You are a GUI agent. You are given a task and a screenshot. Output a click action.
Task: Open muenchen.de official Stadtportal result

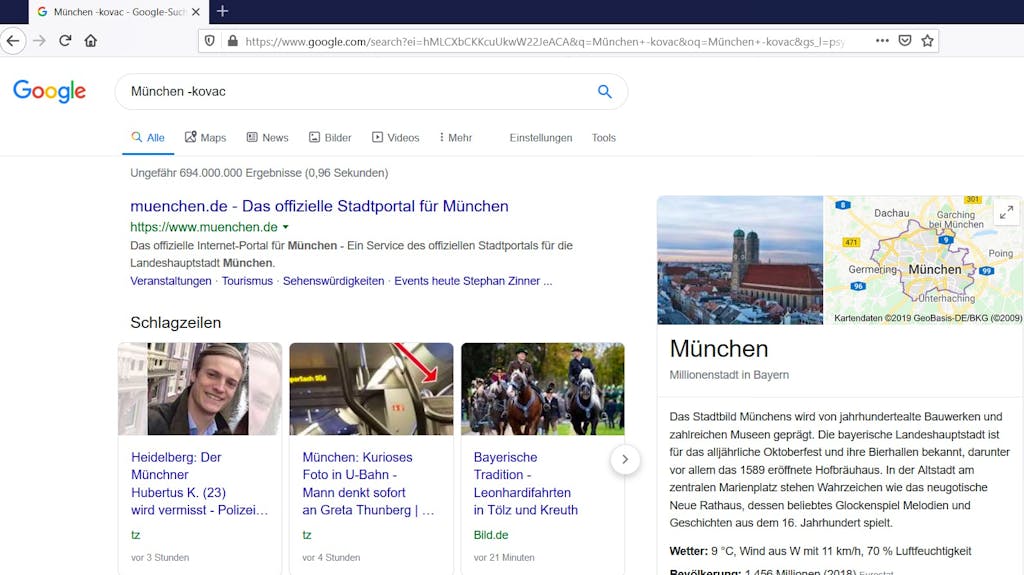point(319,206)
